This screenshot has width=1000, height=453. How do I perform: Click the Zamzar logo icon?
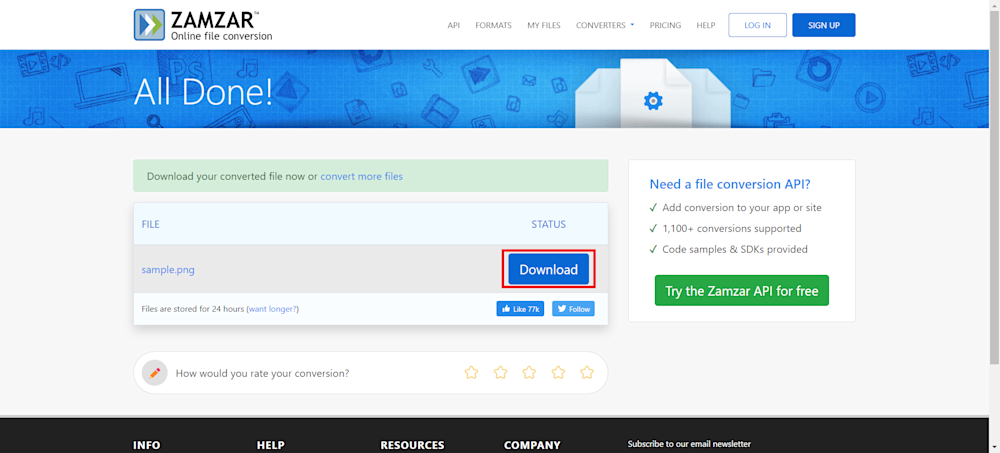149,25
